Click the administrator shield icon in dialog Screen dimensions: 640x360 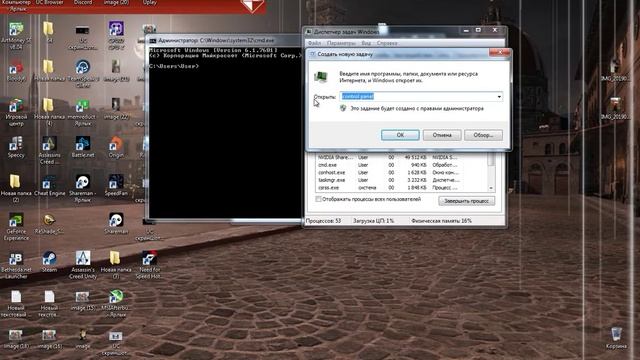tap(343, 108)
